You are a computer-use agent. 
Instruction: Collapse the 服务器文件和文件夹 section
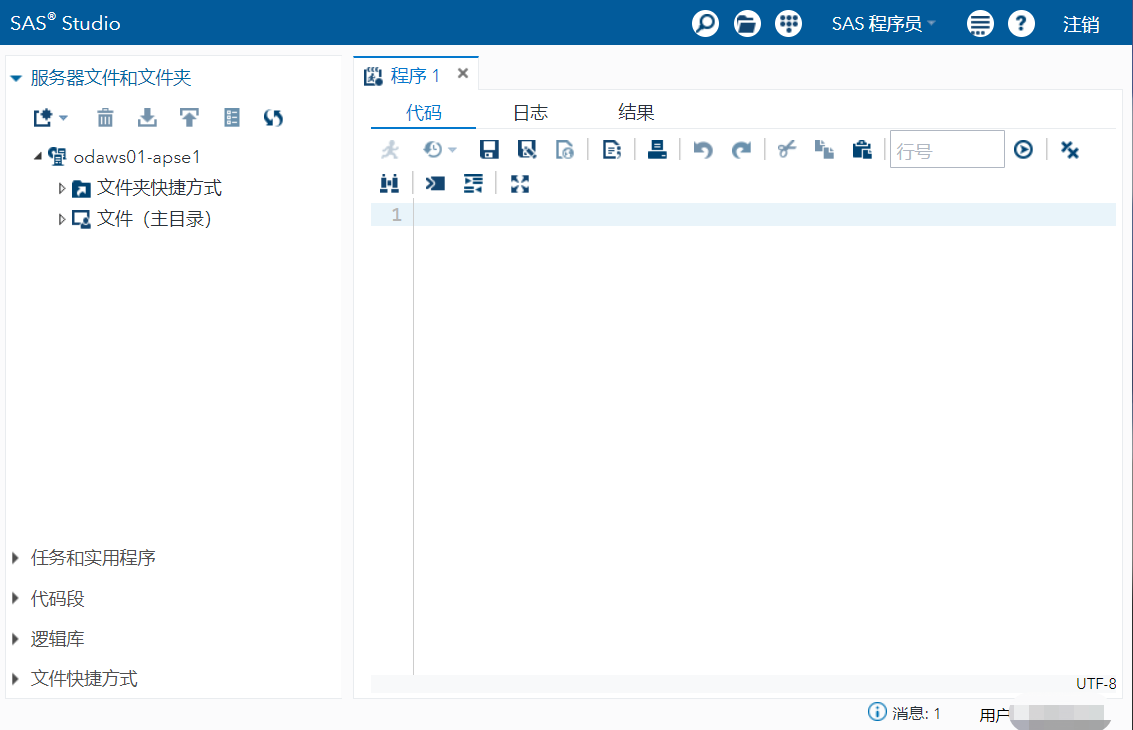tap(16, 78)
